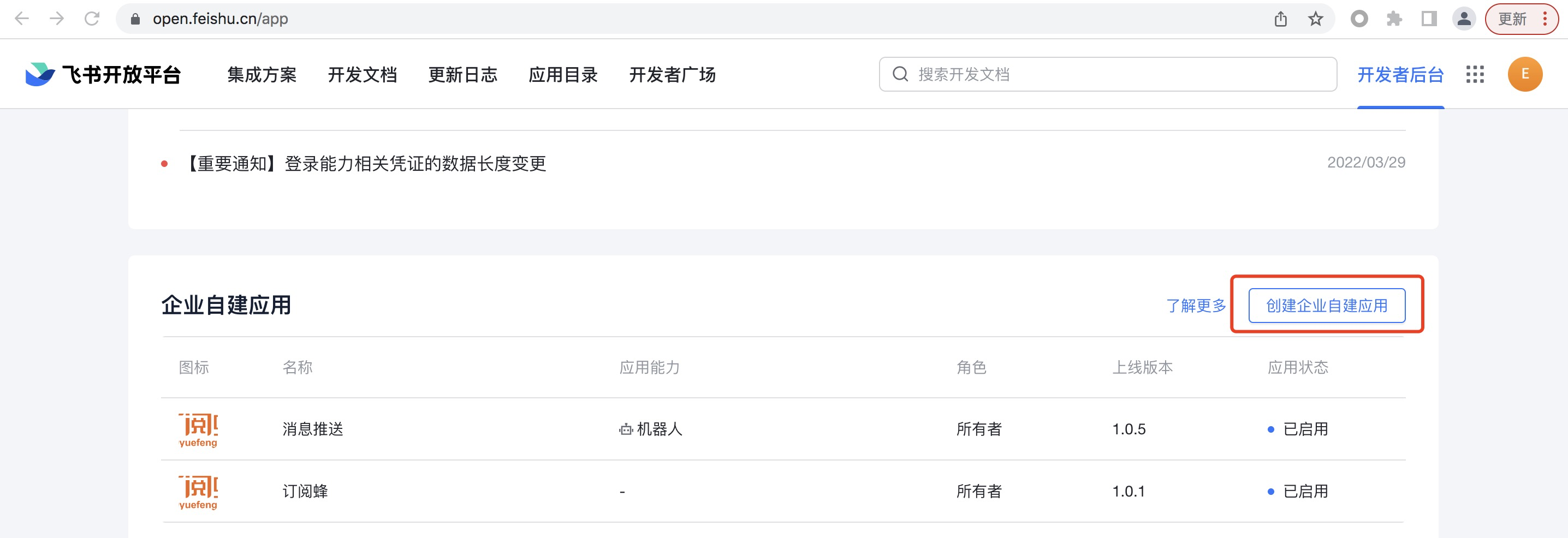Toggle the browser side panel icon
Screen dimensions: 1568x538
1429,19
